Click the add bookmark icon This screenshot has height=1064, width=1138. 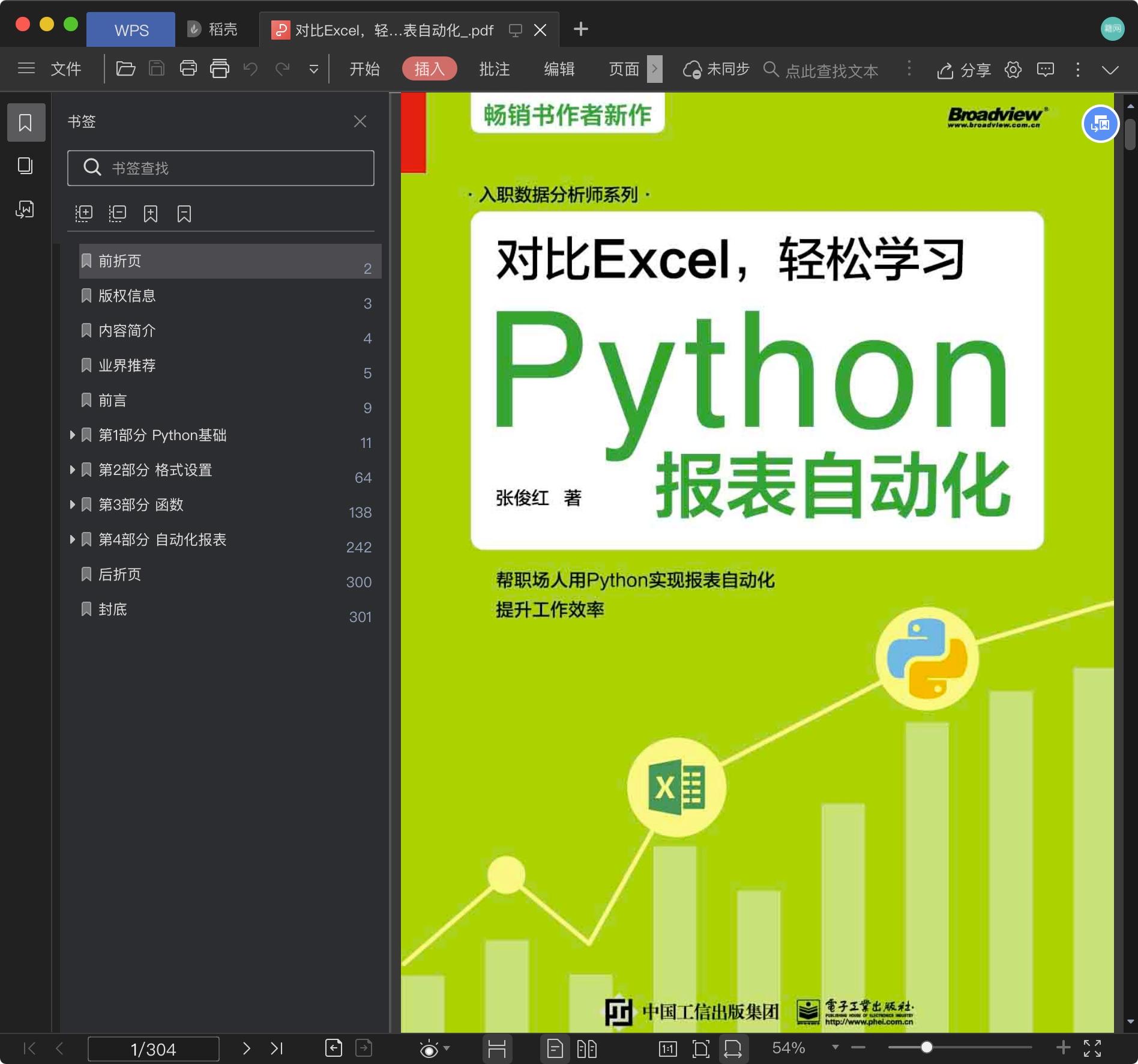pyautogui.click(x=151, y=214)
